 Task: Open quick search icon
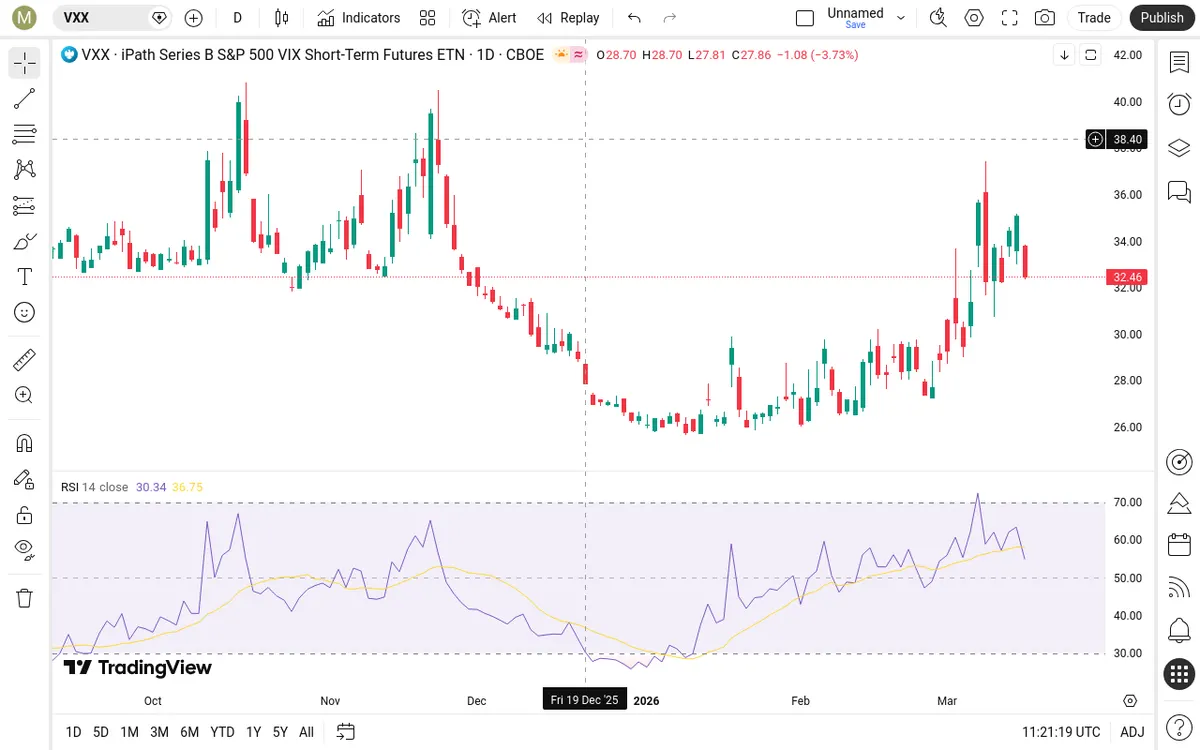point(938,18)
